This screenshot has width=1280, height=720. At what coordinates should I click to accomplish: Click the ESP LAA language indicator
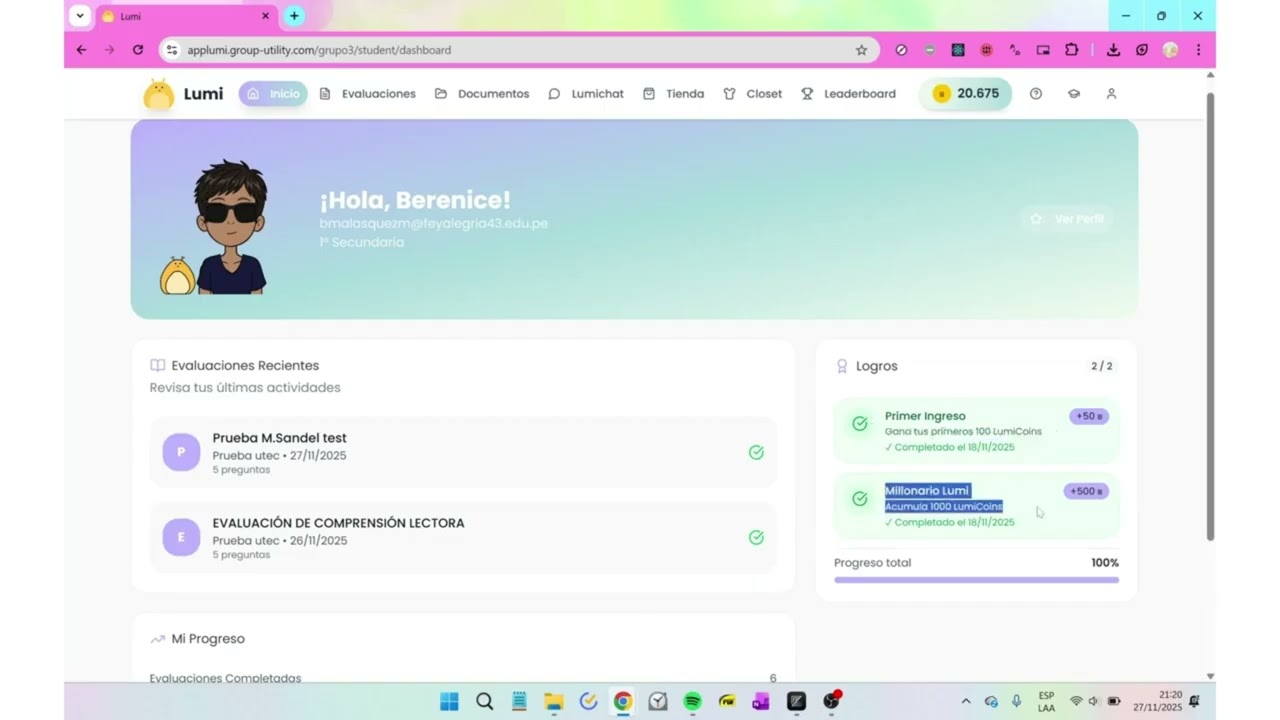[x=1046, y=702]
